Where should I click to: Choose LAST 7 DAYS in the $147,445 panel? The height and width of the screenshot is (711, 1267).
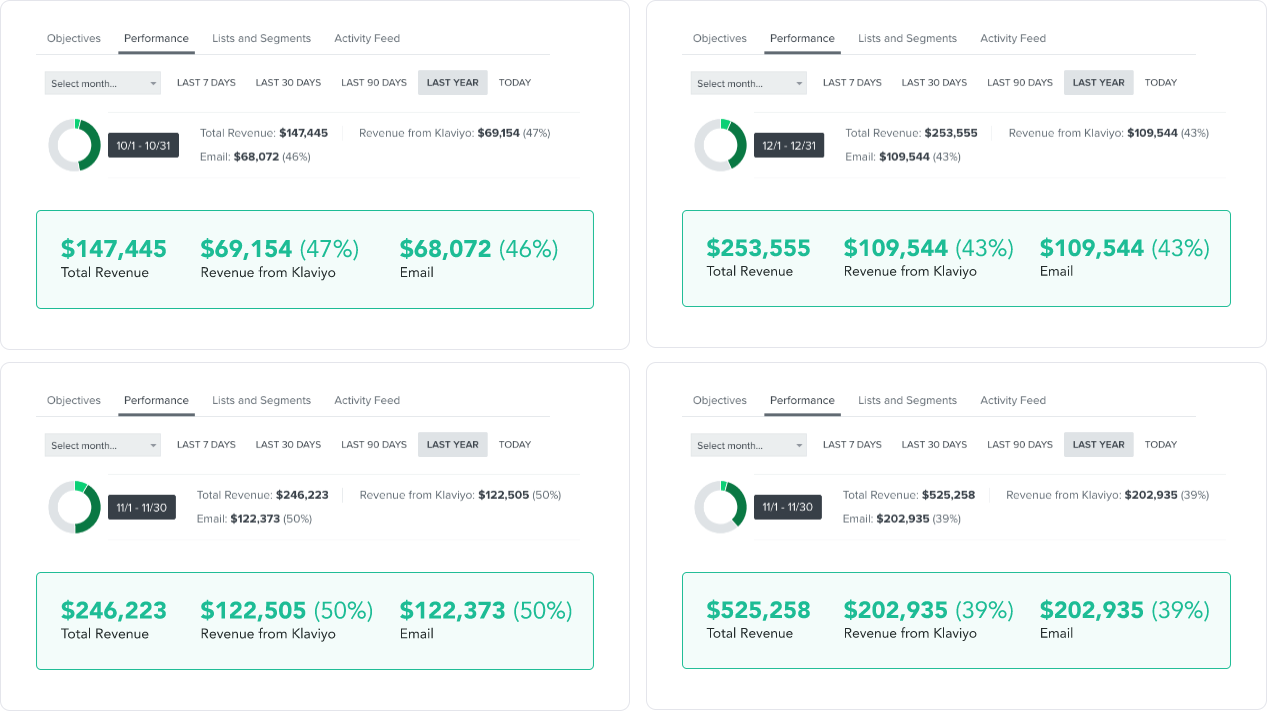206,83
